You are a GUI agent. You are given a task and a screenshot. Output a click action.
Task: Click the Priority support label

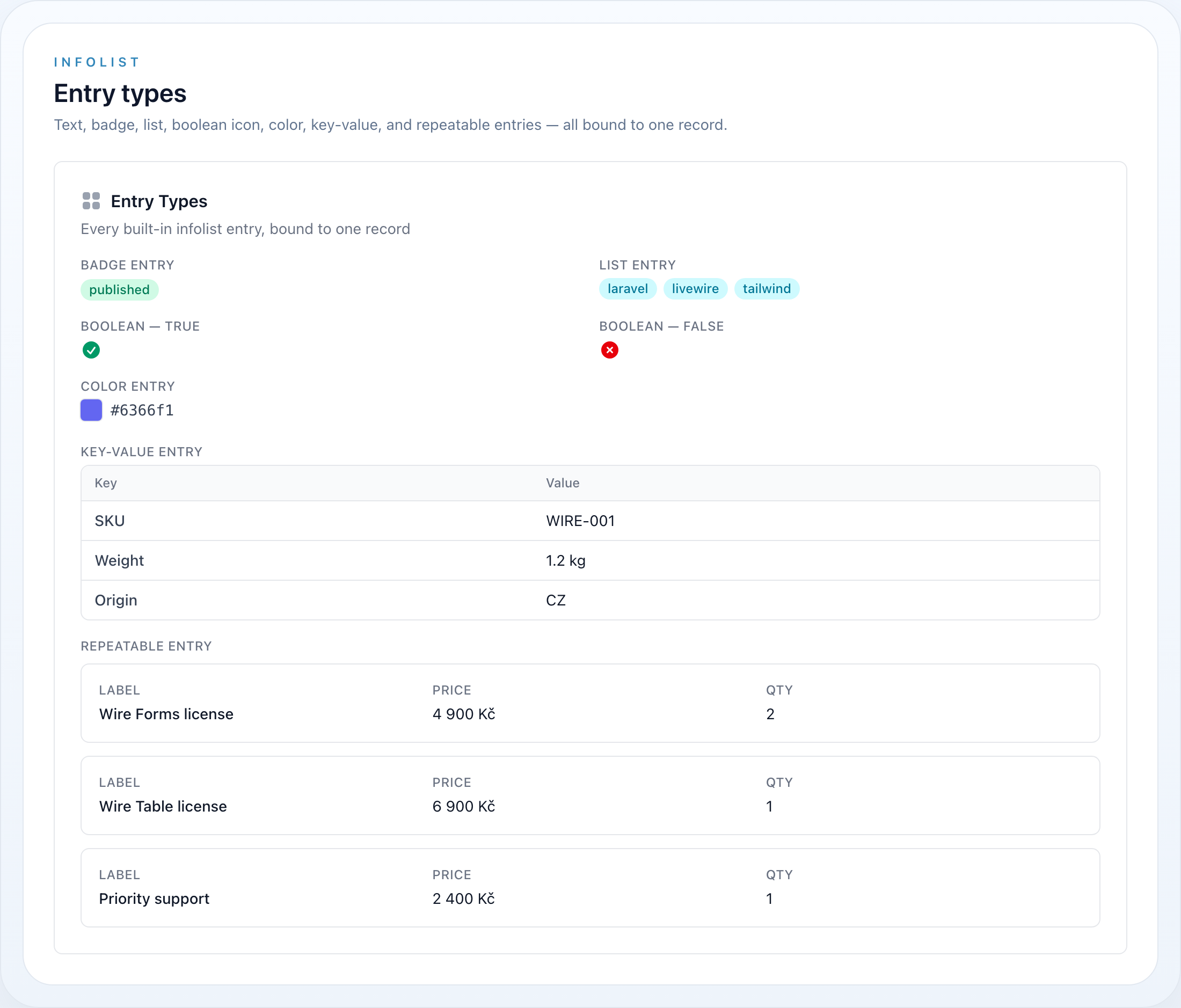tap(155, 899)
